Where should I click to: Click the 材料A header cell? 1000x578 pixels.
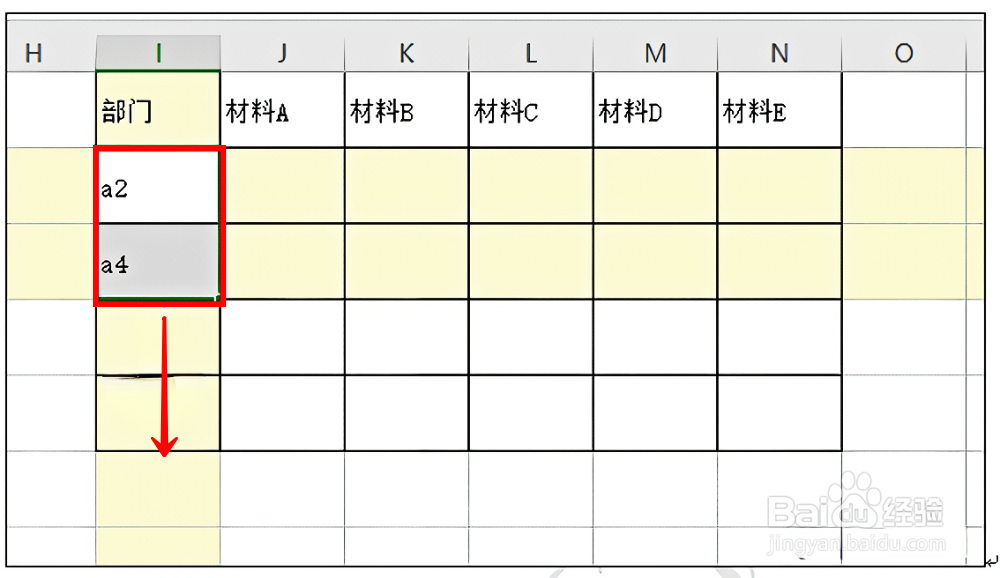(283, 110)
